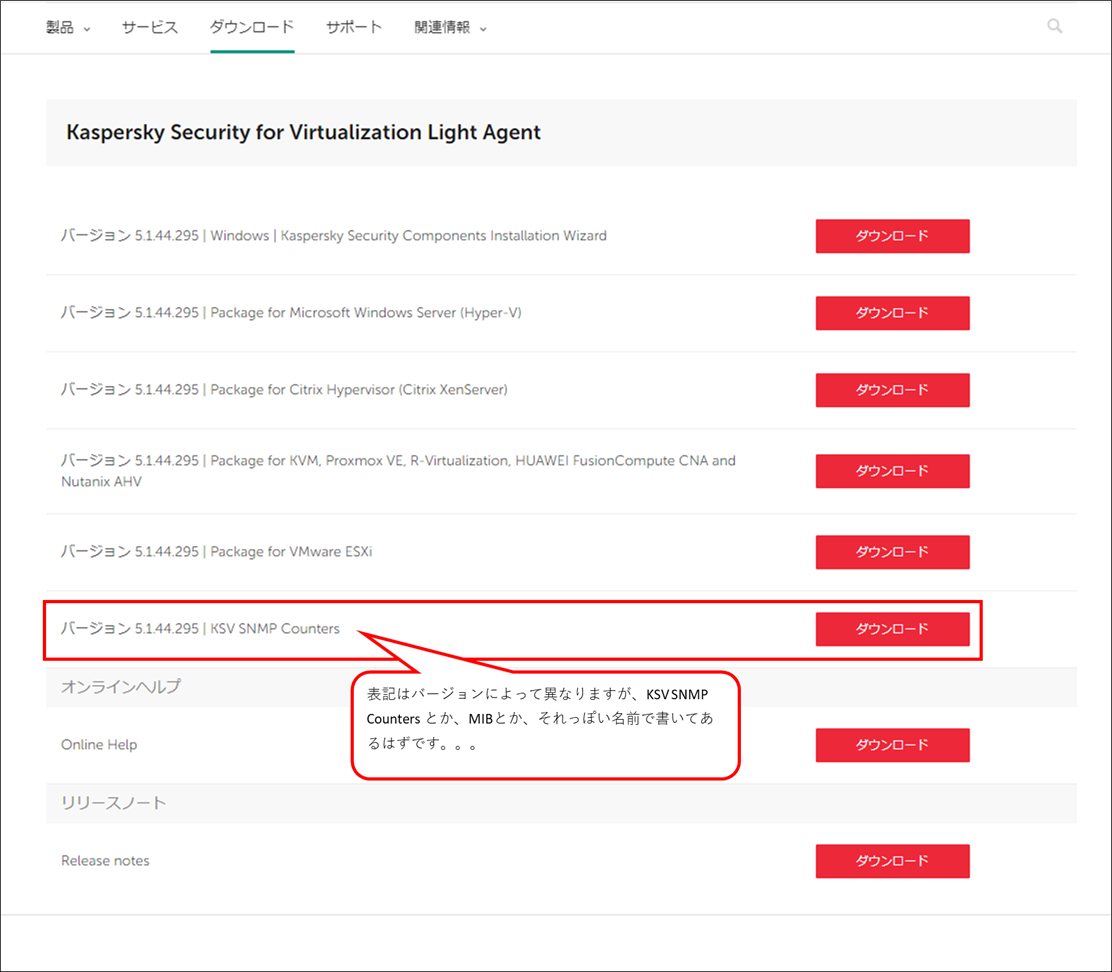This screenshot has width=1112, height=972.
Task: Download the KVM and Nutanix AHV package
Action: pos(892,471)
